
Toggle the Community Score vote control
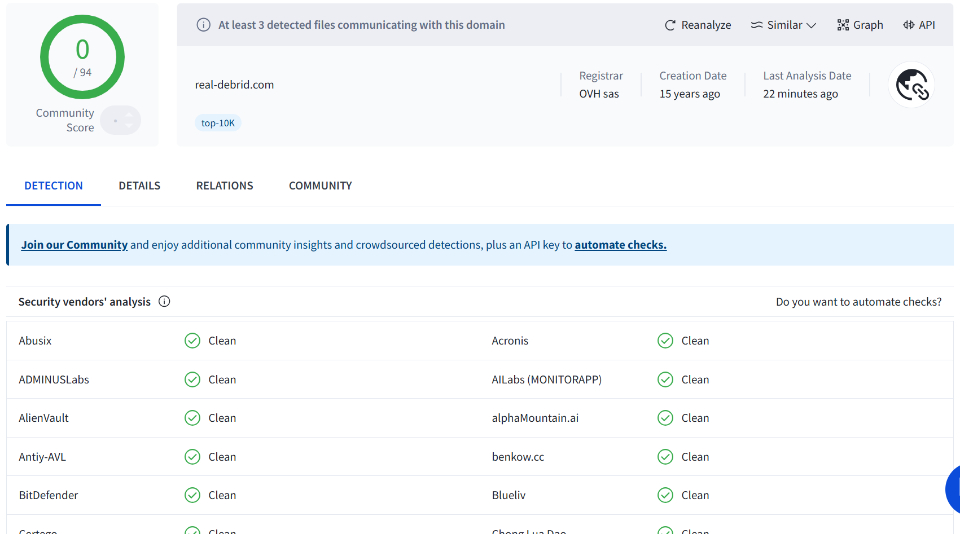point(121,120)
